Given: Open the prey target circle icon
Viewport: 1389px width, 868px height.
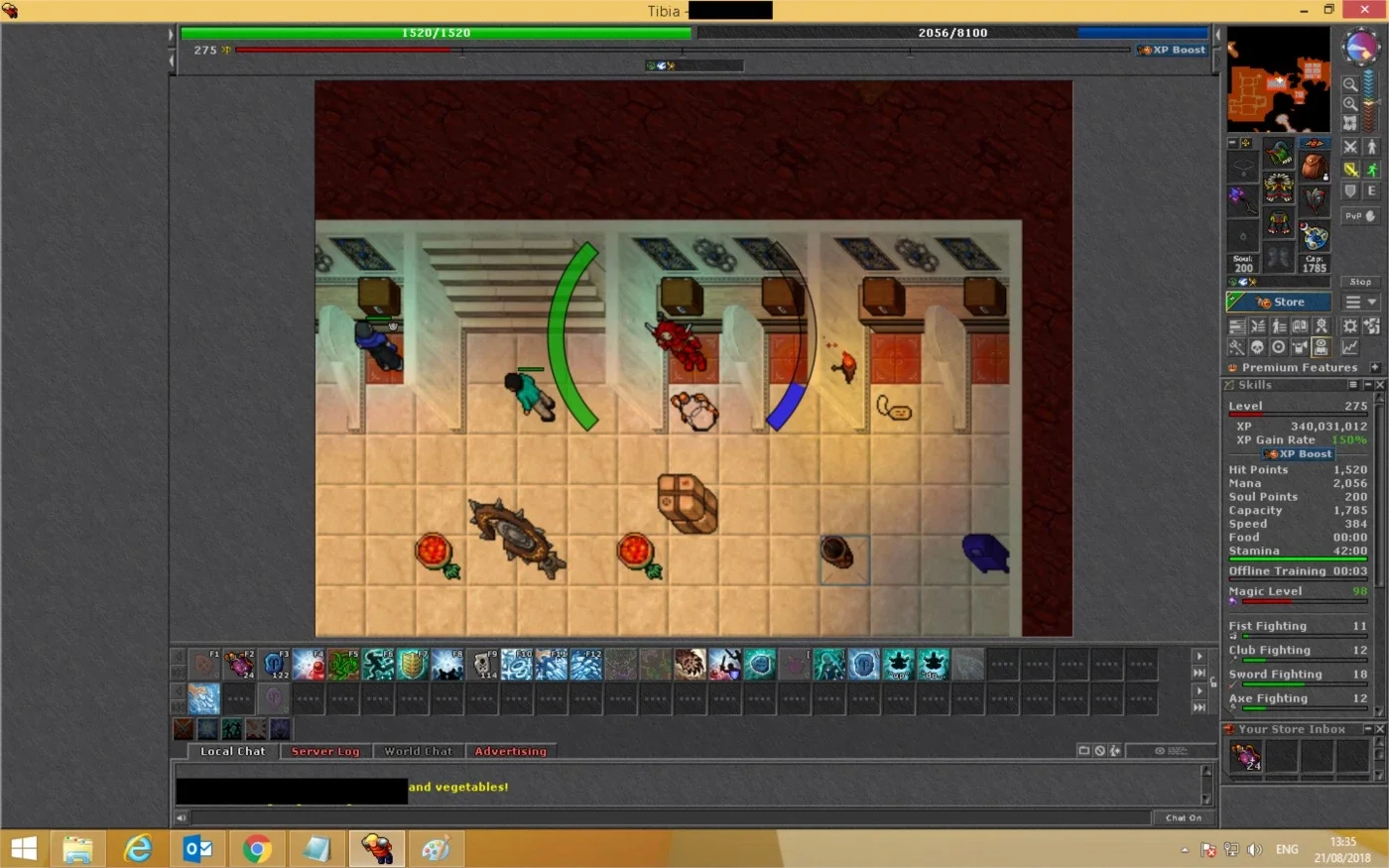Looking at the screenshot, I should pos(1279,346).
